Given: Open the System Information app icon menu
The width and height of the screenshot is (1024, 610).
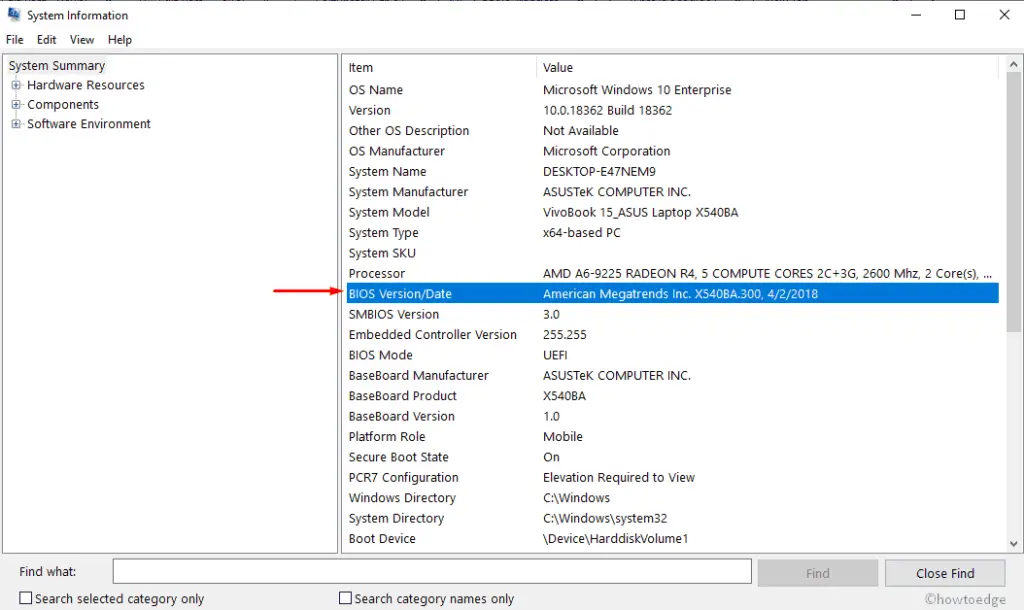Looking at the screenshot, I should (x=13, y=14).
